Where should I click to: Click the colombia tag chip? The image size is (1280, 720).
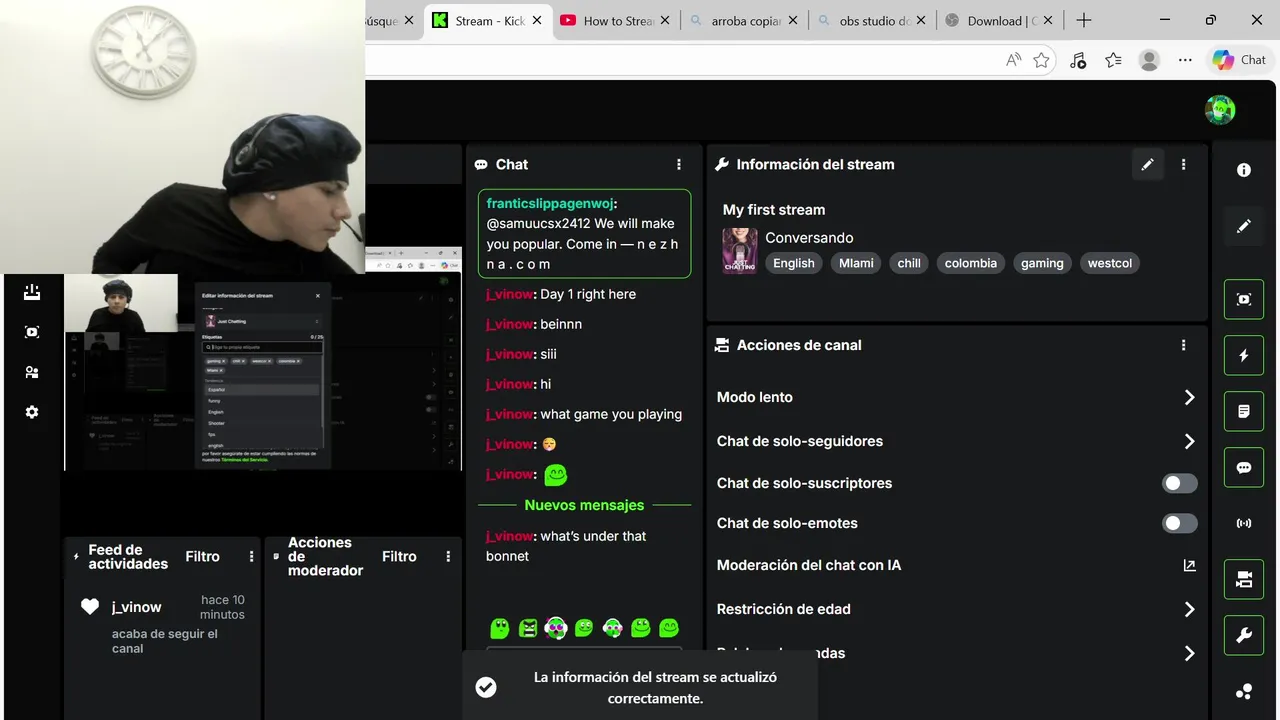point(971,263)
